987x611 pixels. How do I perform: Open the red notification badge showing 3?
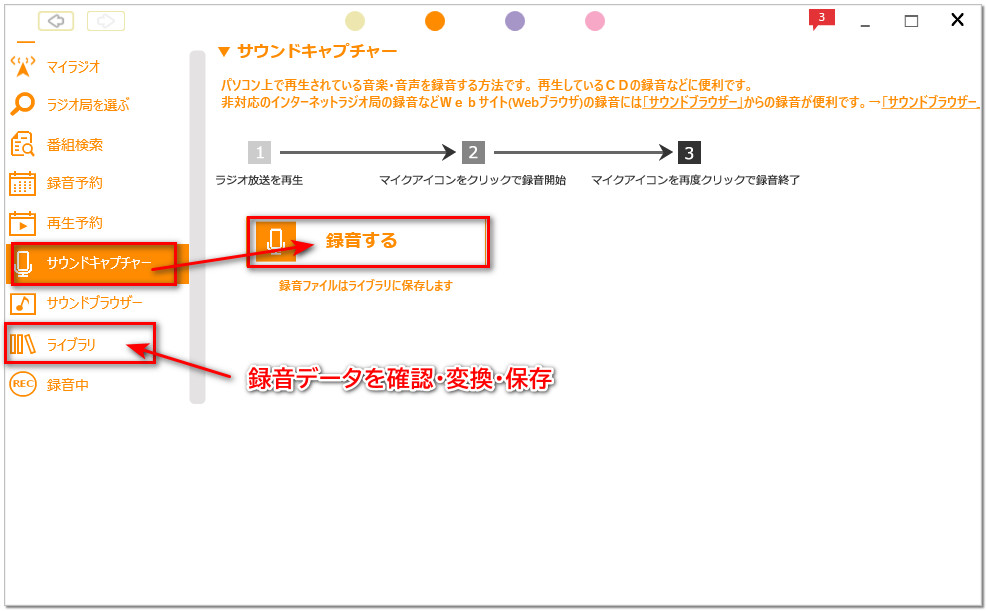coord(820,17)
